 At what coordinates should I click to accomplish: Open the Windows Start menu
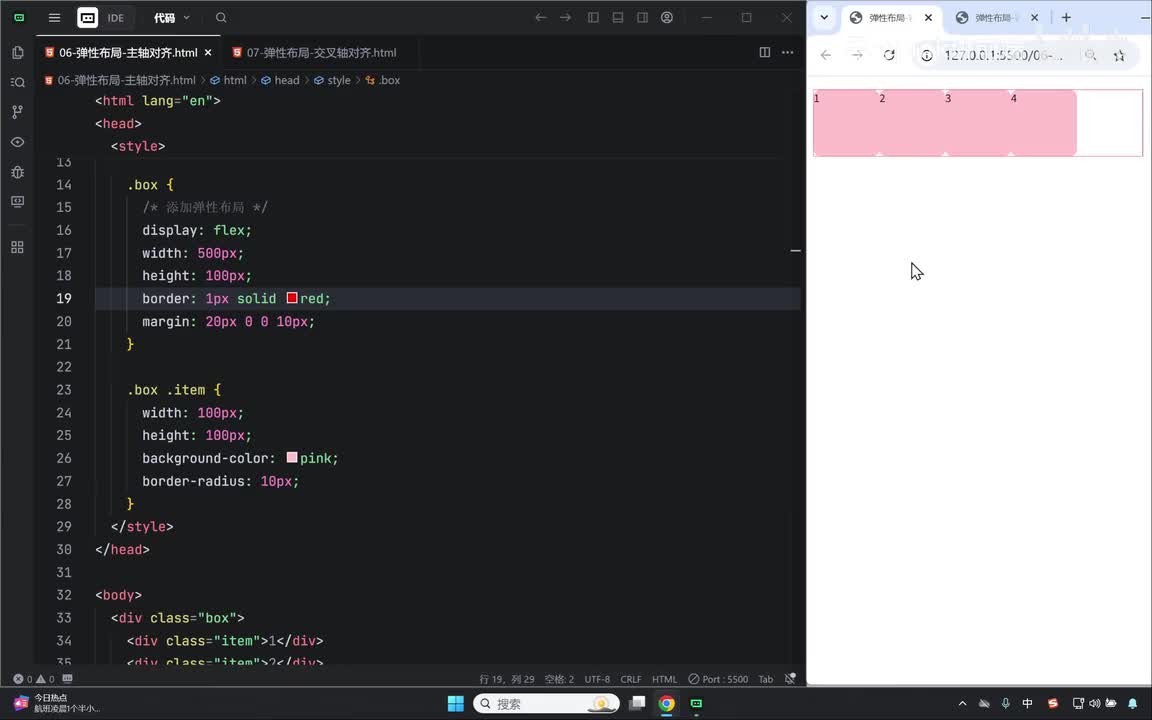456,703
